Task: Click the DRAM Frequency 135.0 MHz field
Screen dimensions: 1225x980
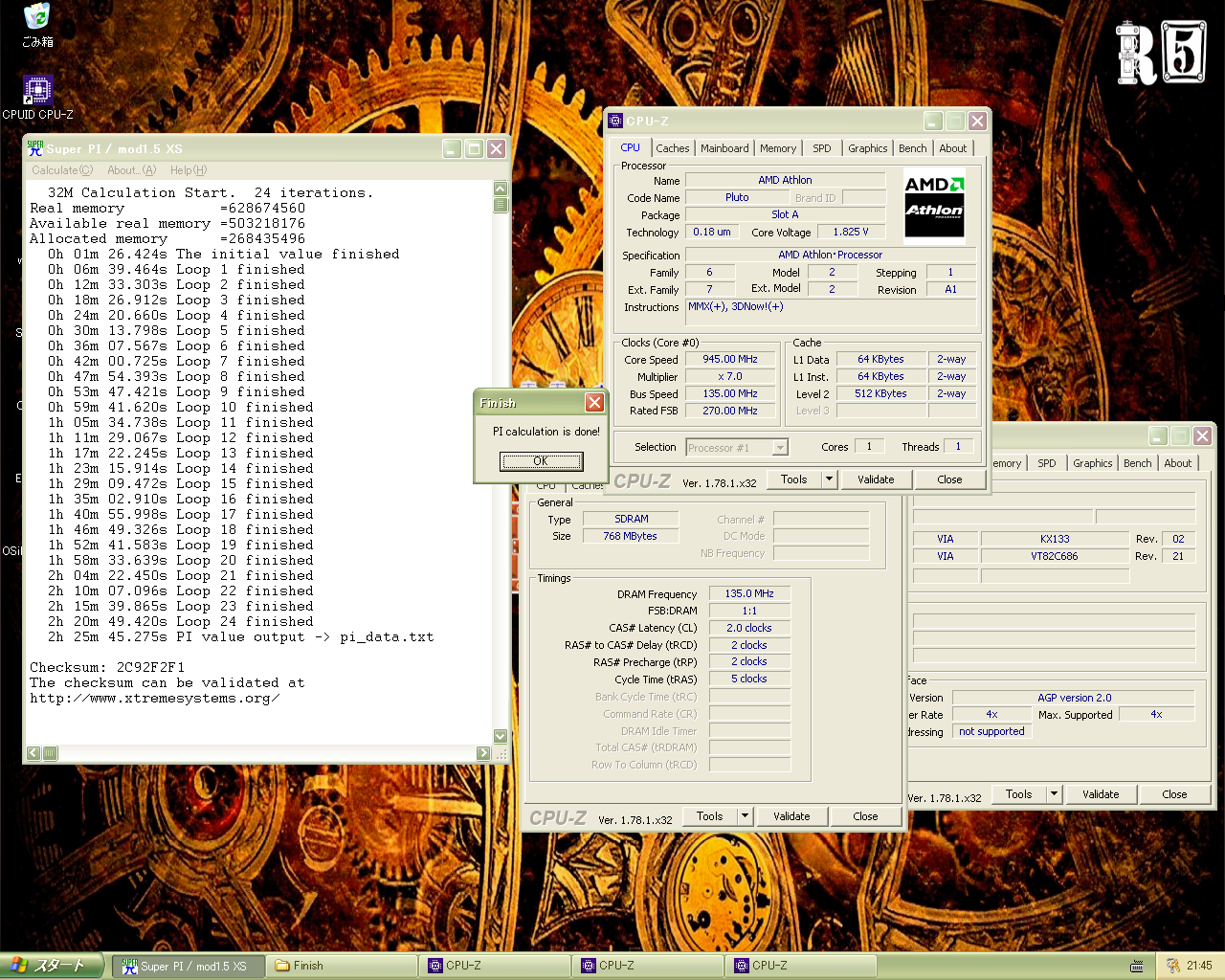Action: [749, 593]
